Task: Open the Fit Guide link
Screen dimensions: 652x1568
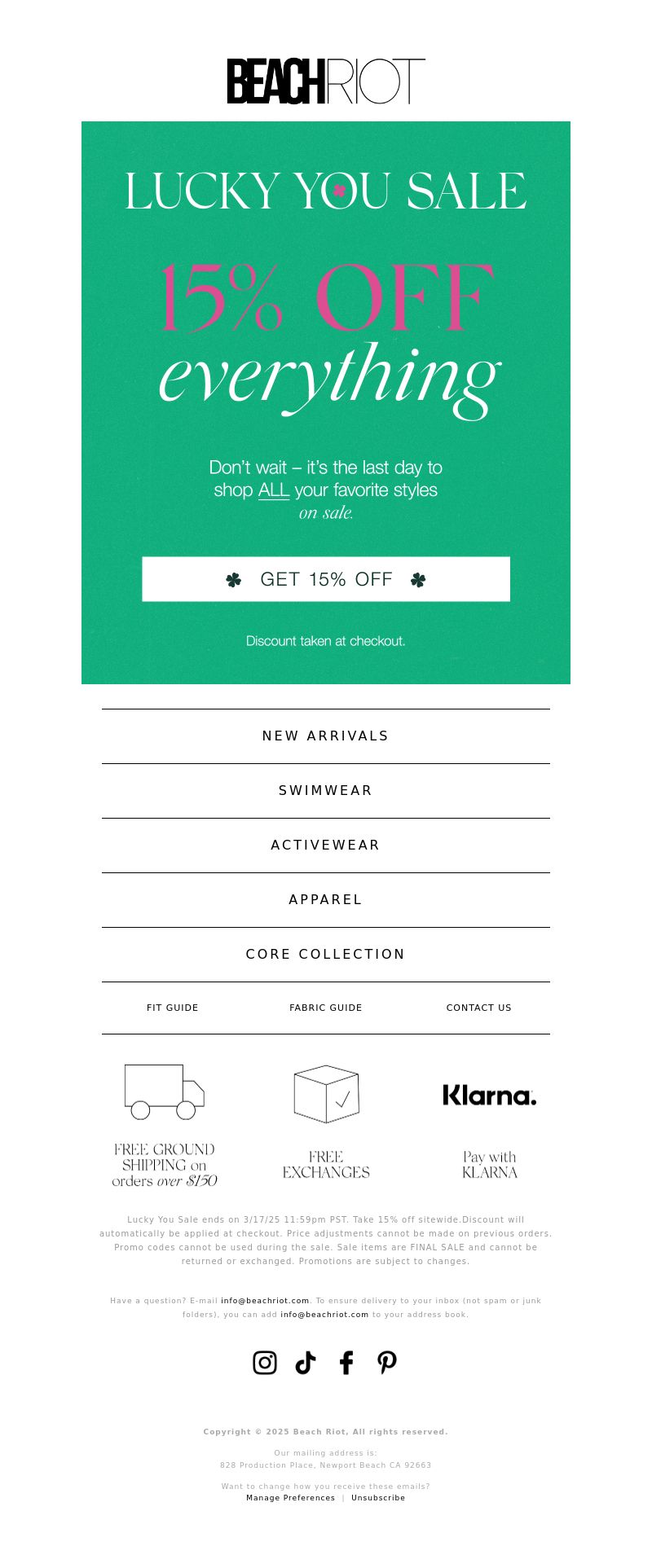Action: 173,1008
